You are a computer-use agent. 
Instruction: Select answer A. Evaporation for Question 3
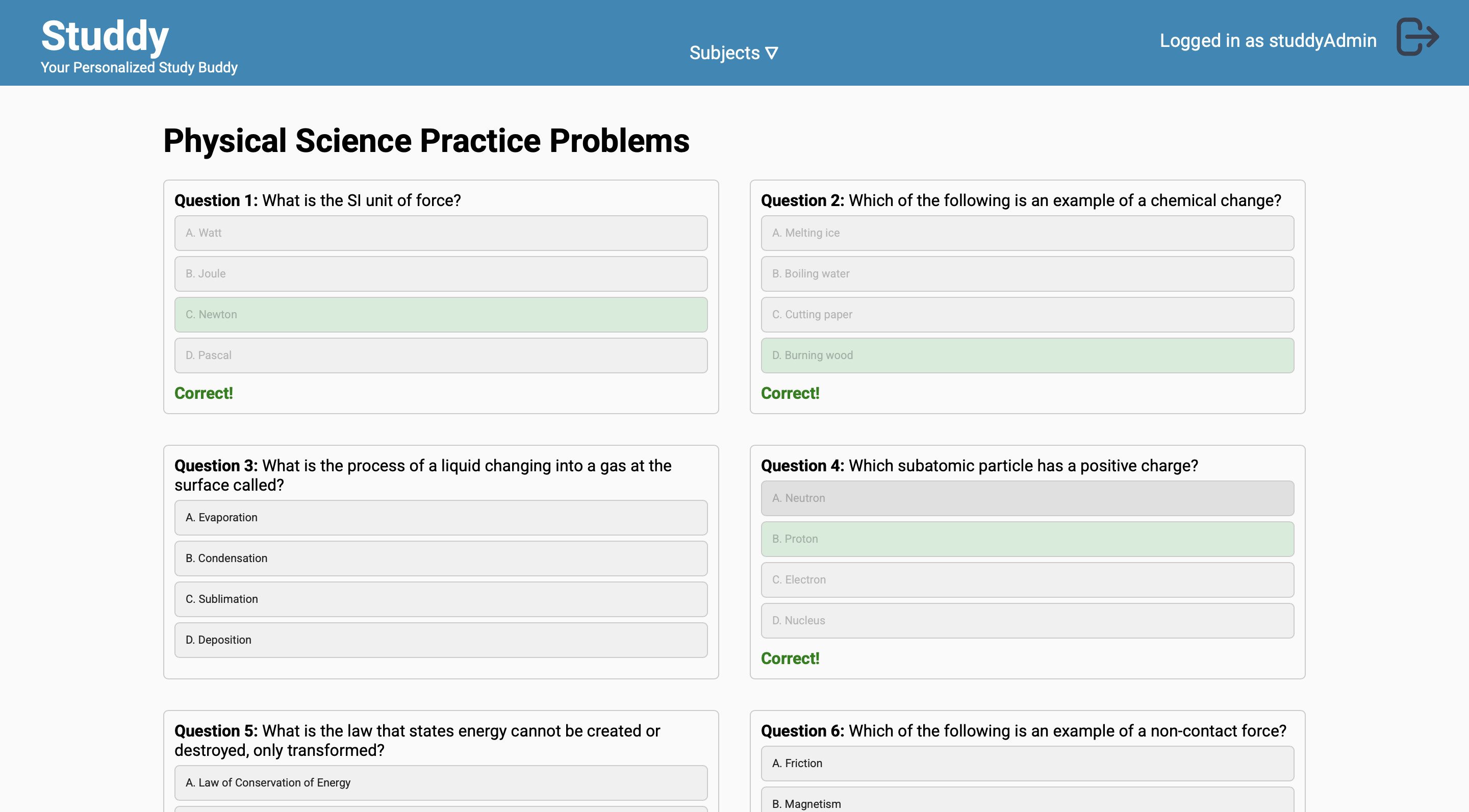[x=440, y=517]
